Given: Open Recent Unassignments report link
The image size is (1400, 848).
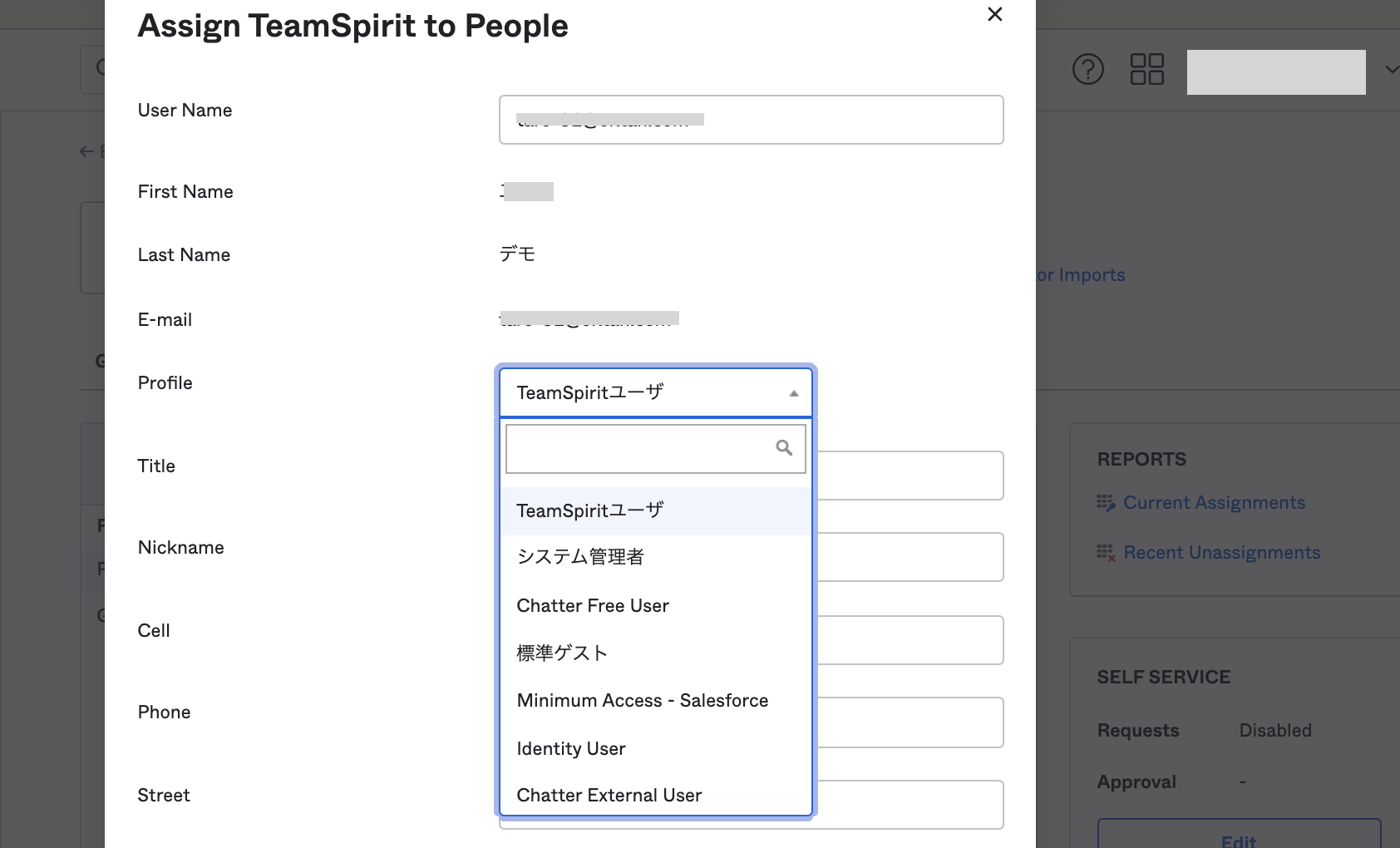Looking at the screenshot, I should pyautogui.click(x=1221, y=553).
